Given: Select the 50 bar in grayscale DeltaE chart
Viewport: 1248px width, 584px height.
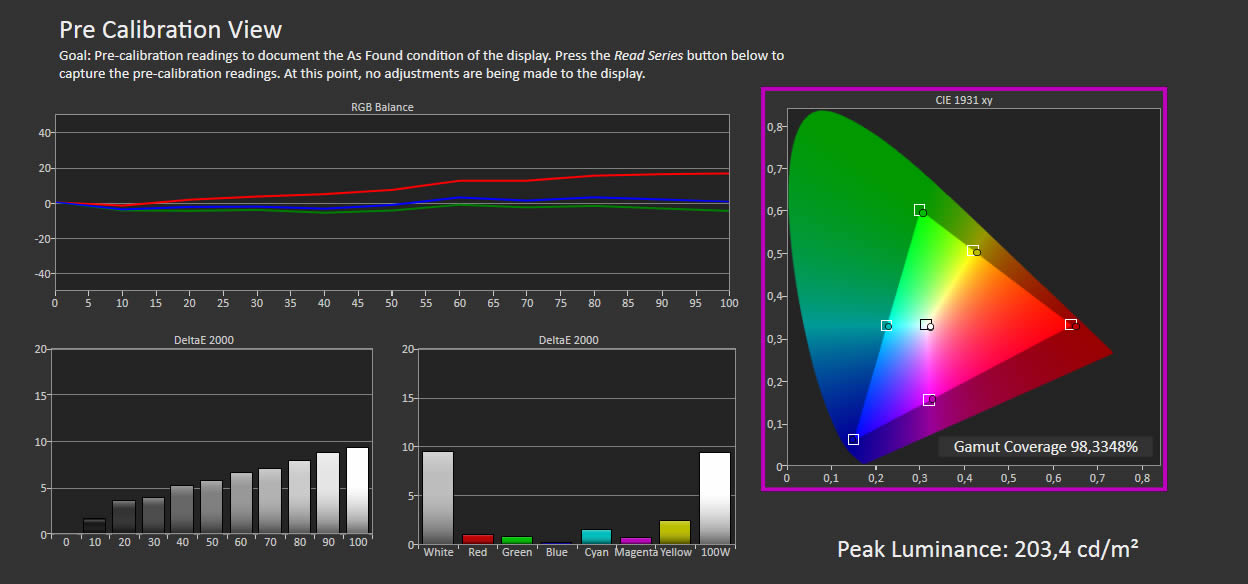Looking at the screenshot, I should [x=211, y=507].
